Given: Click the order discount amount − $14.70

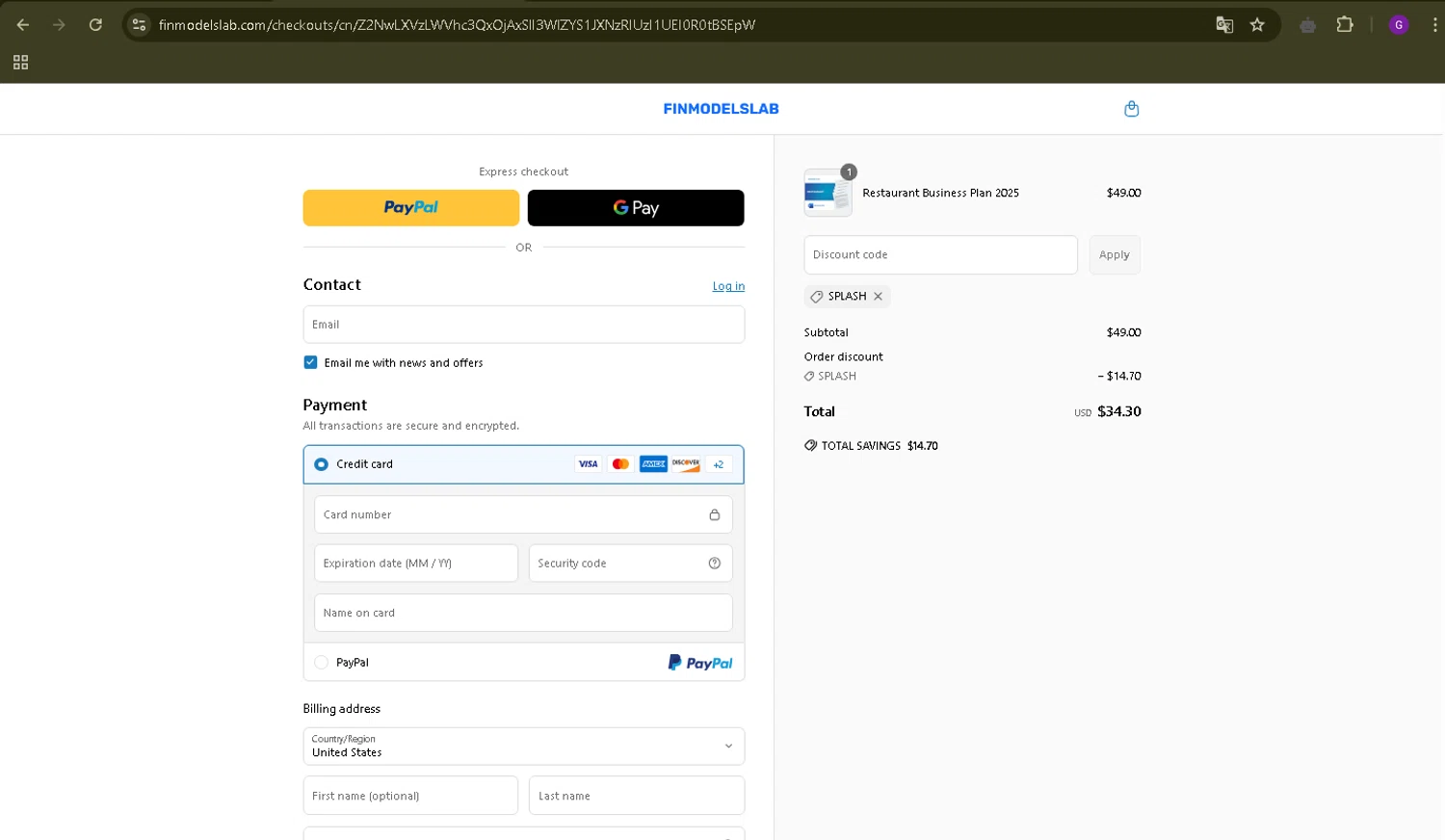Looking at the screenshot, I should click(1119, 377).
